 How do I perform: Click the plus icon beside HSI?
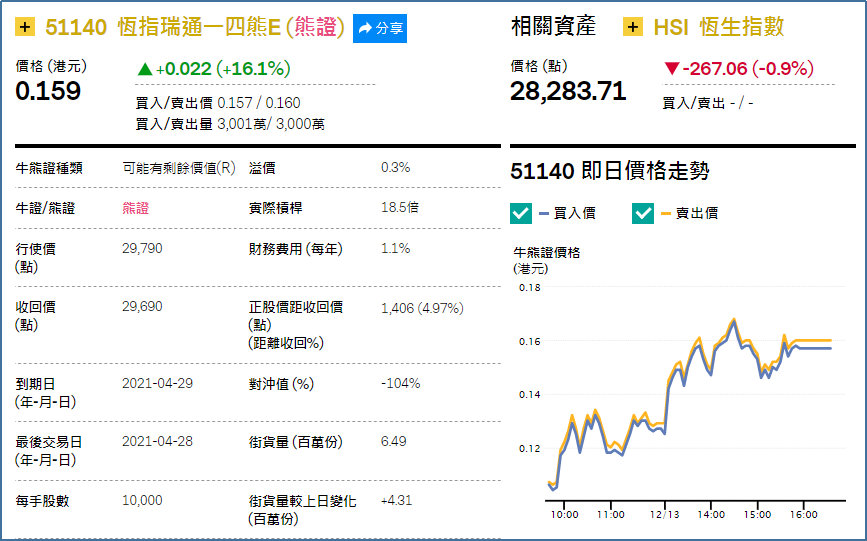point(633,27)
